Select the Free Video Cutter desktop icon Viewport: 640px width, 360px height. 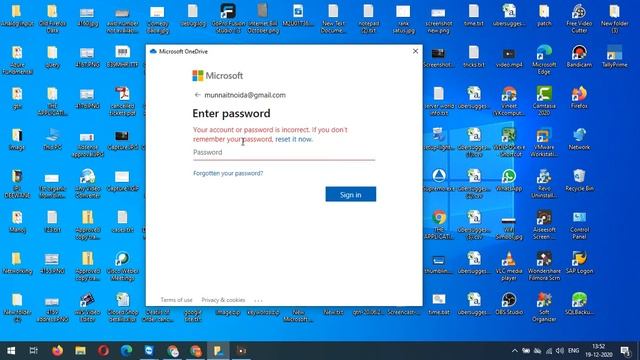579,19
